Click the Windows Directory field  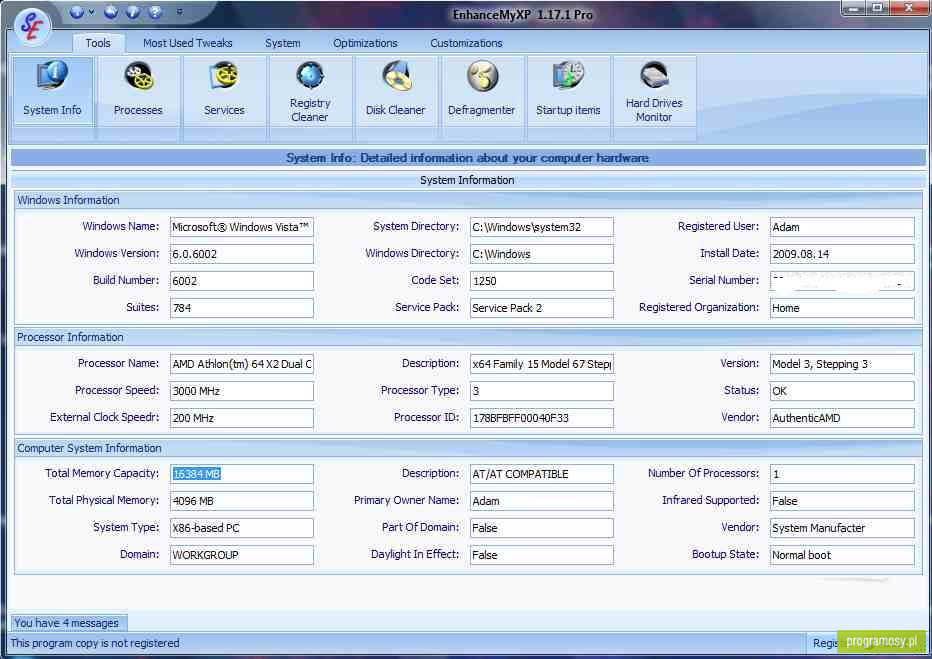click(541, 254)
